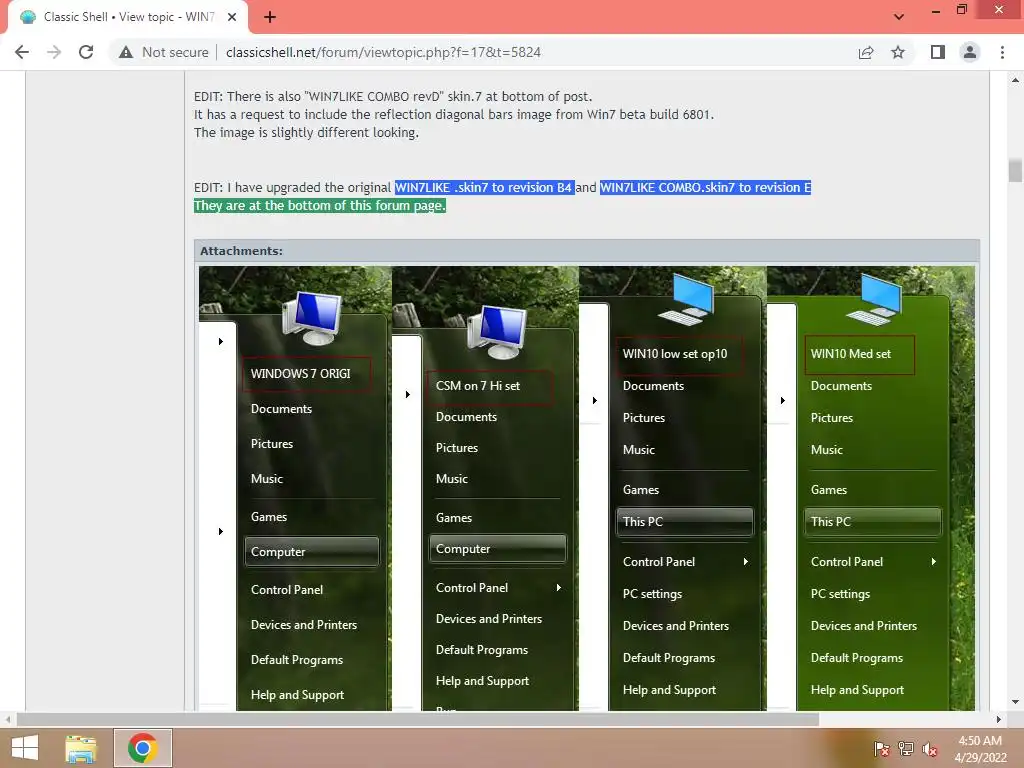Click Computer in the CSM on 7 menu

point(497,549)
